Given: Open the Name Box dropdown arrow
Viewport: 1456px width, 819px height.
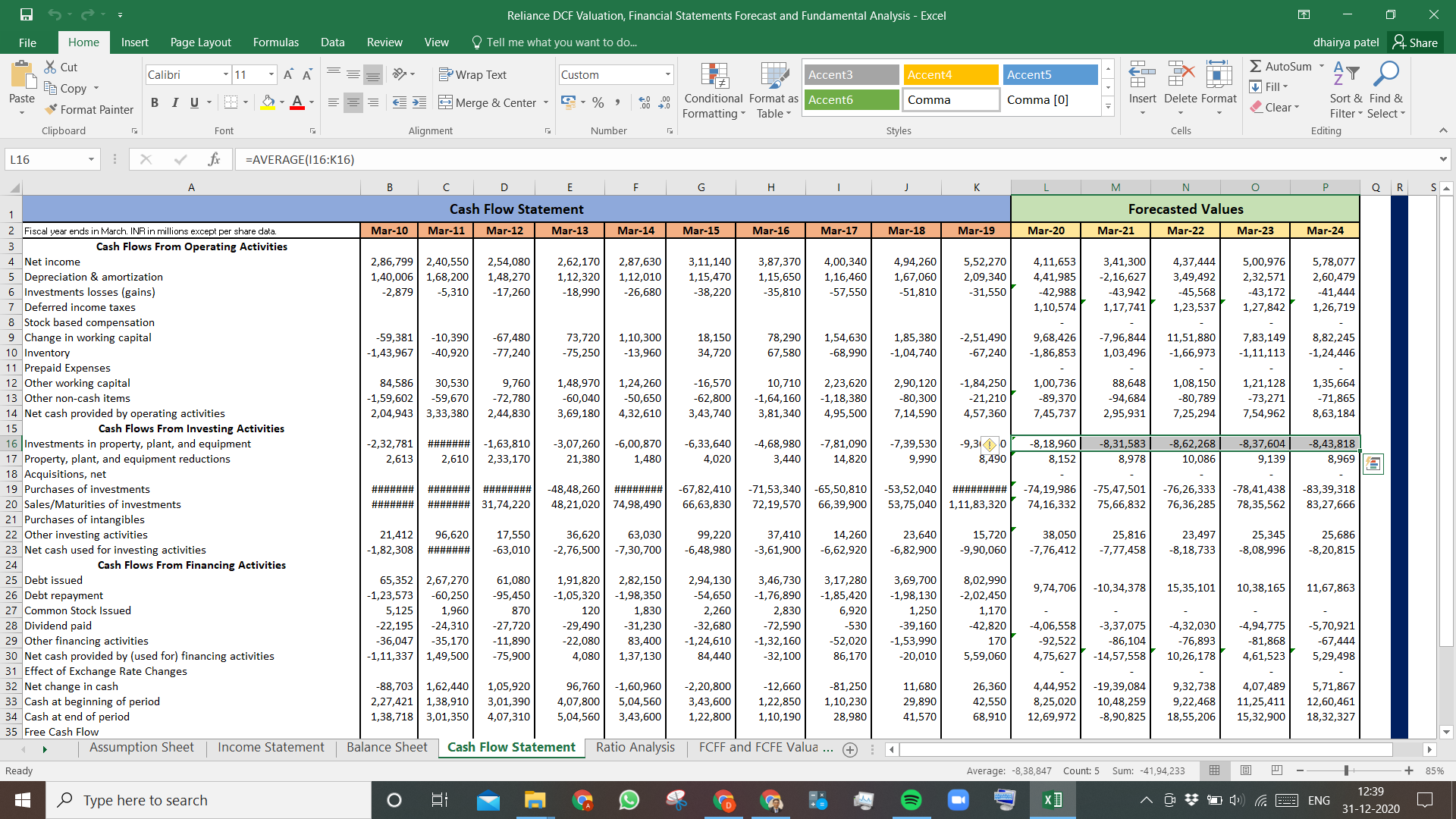Looking at the screenshot, I should 91,159.
